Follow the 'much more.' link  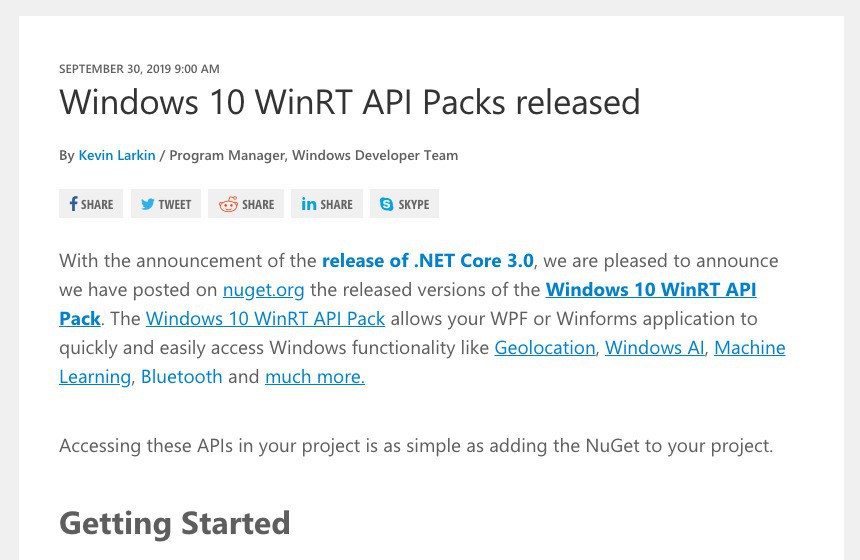coord(314,377)
